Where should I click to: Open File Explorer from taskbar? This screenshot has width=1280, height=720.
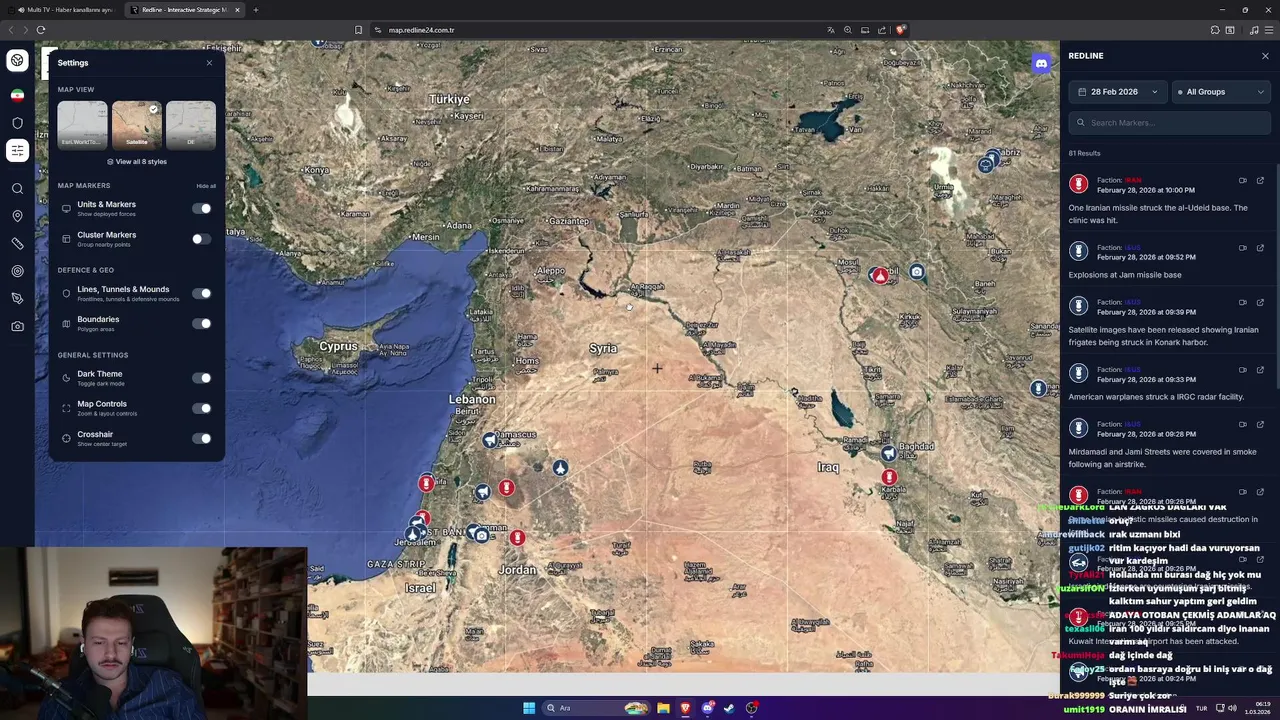[663, 708]
